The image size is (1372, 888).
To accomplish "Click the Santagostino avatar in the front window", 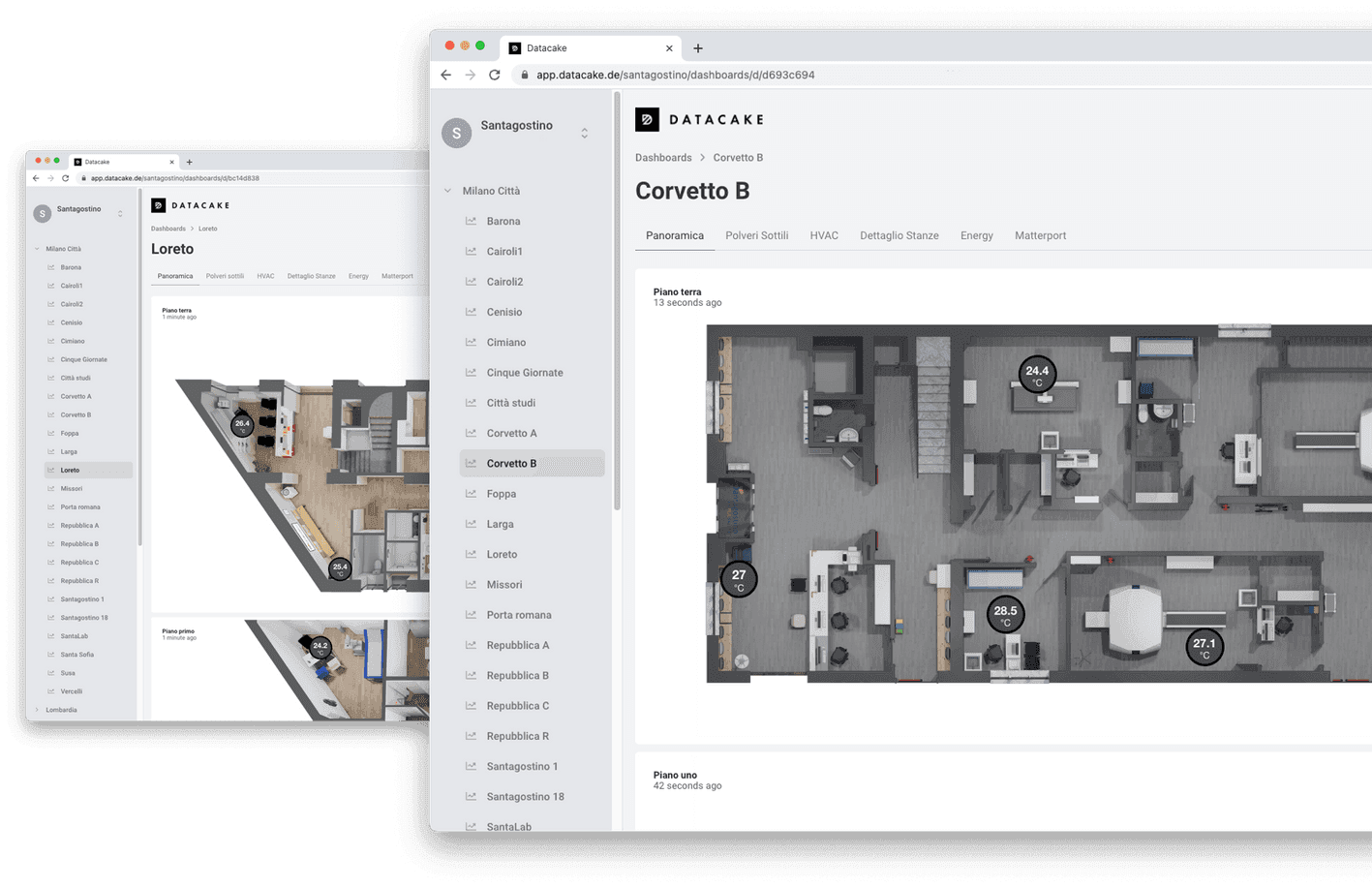I will tap(457, 133).
